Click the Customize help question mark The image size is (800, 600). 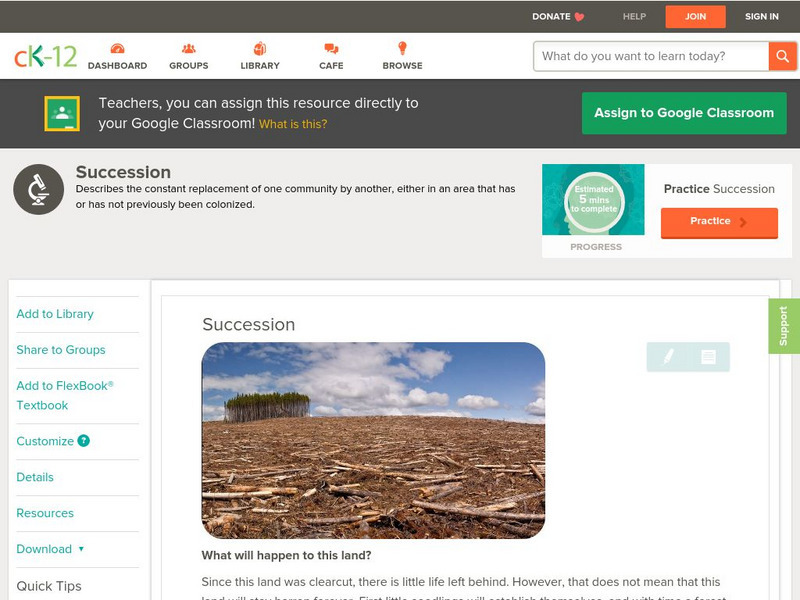pos(84,441)
